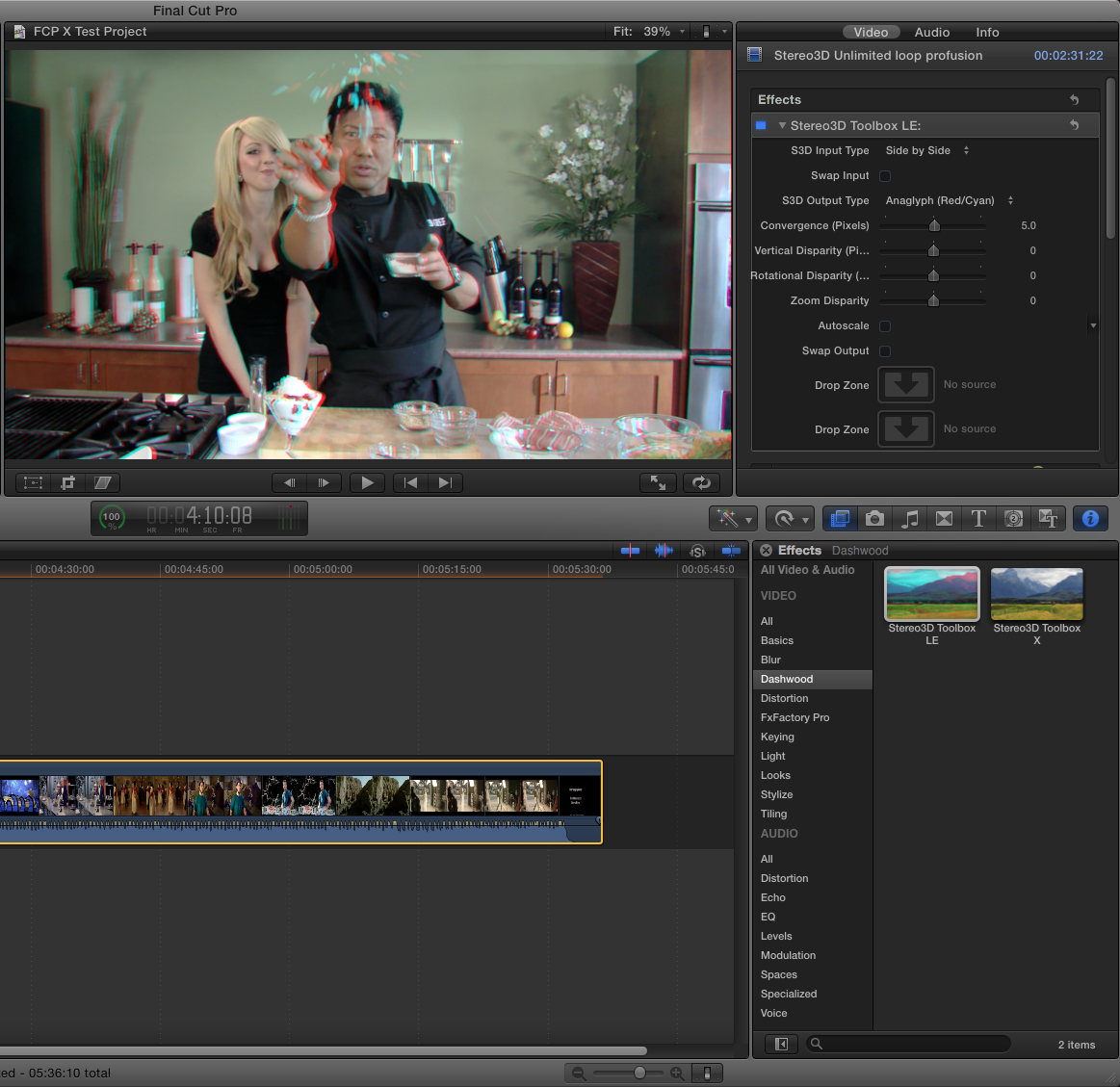Viewport: 1120px width, 1087px height.
Task: Switch to the Audio inspector tab
Action: tap(931, 33)
